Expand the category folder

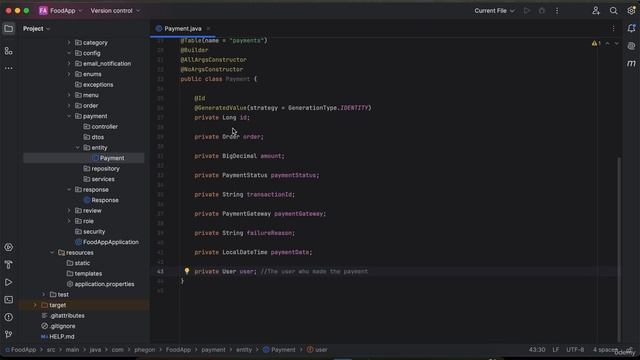pos(69,42)
